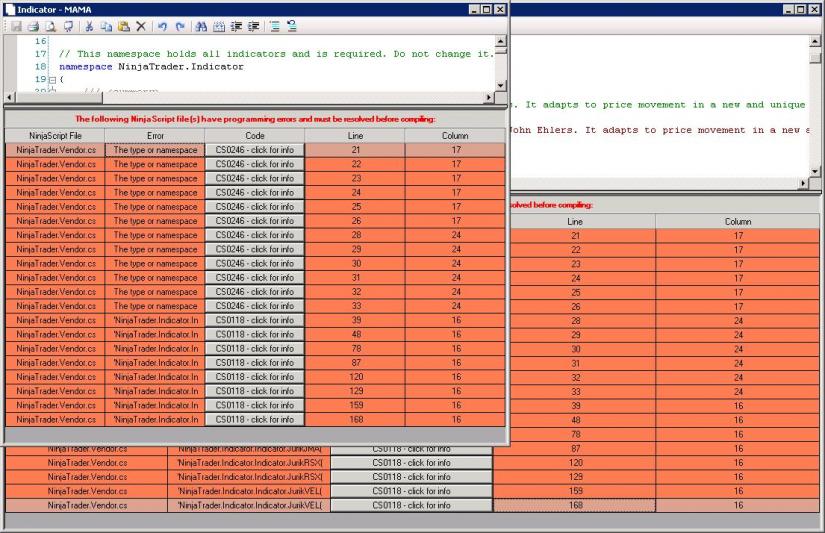Viewport: 825px width, 533px height.
Task: Click line value 78 in the back window table
Action: click(575, 435)
